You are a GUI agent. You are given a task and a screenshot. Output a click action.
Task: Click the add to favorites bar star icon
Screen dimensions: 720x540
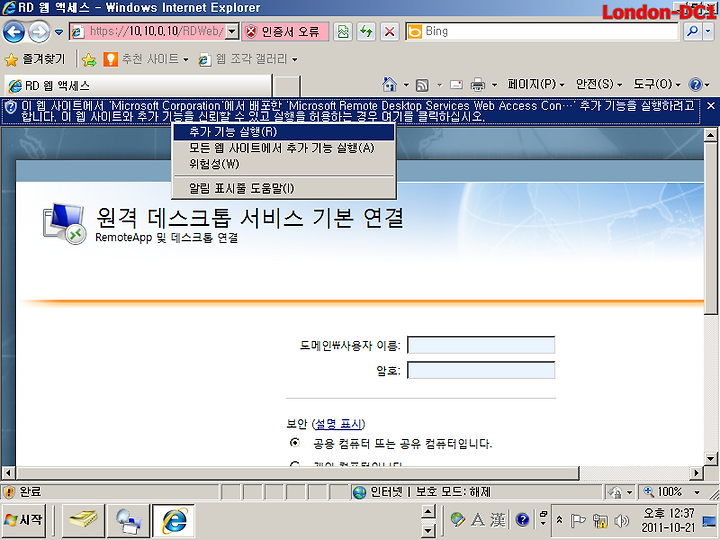pos(89,60)
